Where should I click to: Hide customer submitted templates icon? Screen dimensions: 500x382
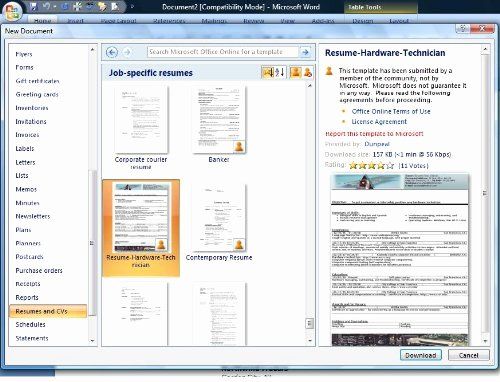click(x=308, y=72)
